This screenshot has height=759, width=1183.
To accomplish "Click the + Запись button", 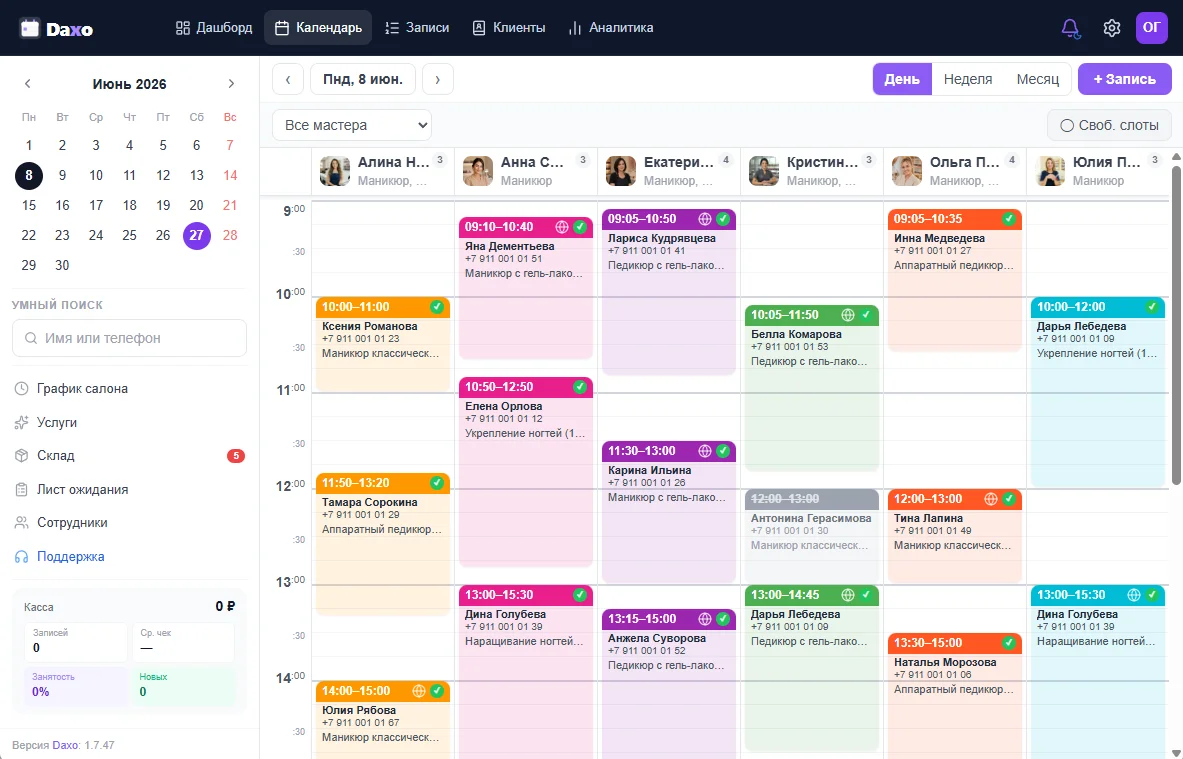I will tap(1124, 79).
